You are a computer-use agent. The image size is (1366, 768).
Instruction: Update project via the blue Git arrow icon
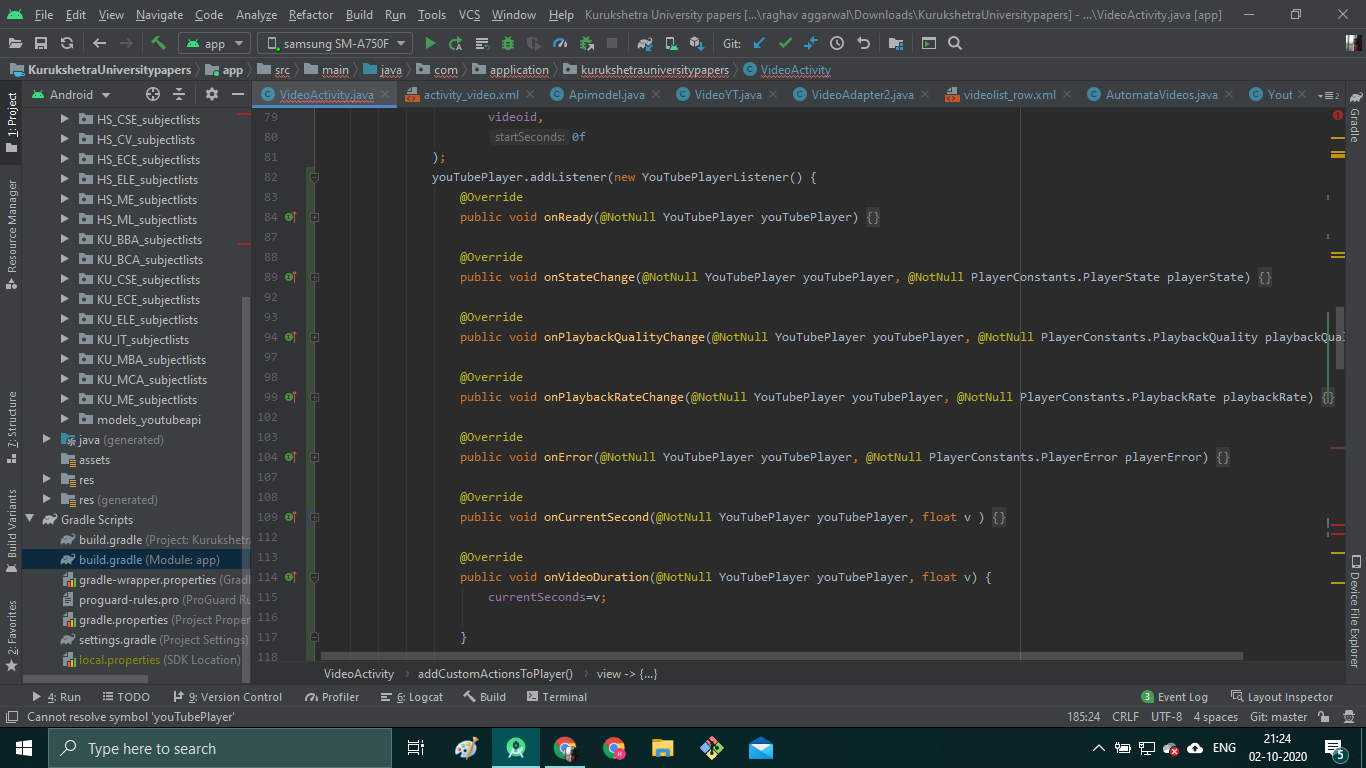click(x=759, y=44)
